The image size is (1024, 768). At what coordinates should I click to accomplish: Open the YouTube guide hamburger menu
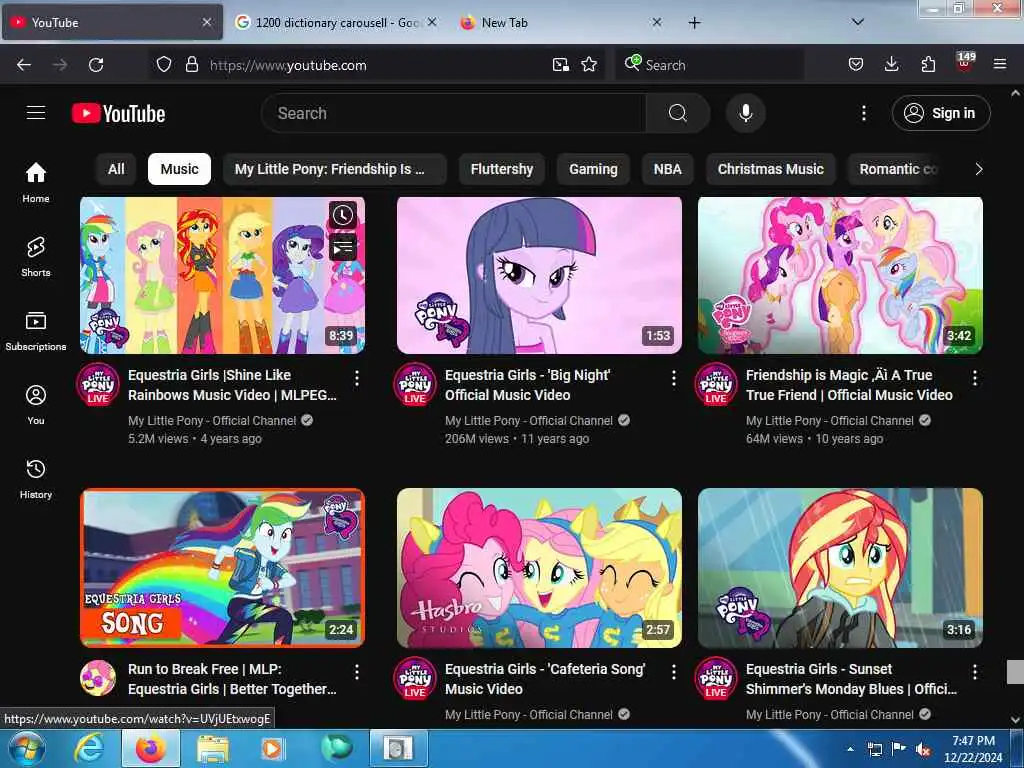(x=36, y=113)
